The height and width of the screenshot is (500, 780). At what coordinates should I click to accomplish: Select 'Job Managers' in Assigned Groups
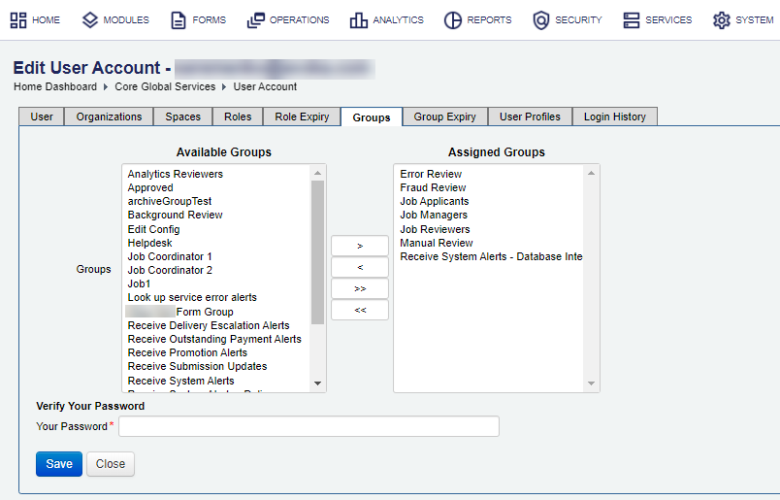(434, 215)
